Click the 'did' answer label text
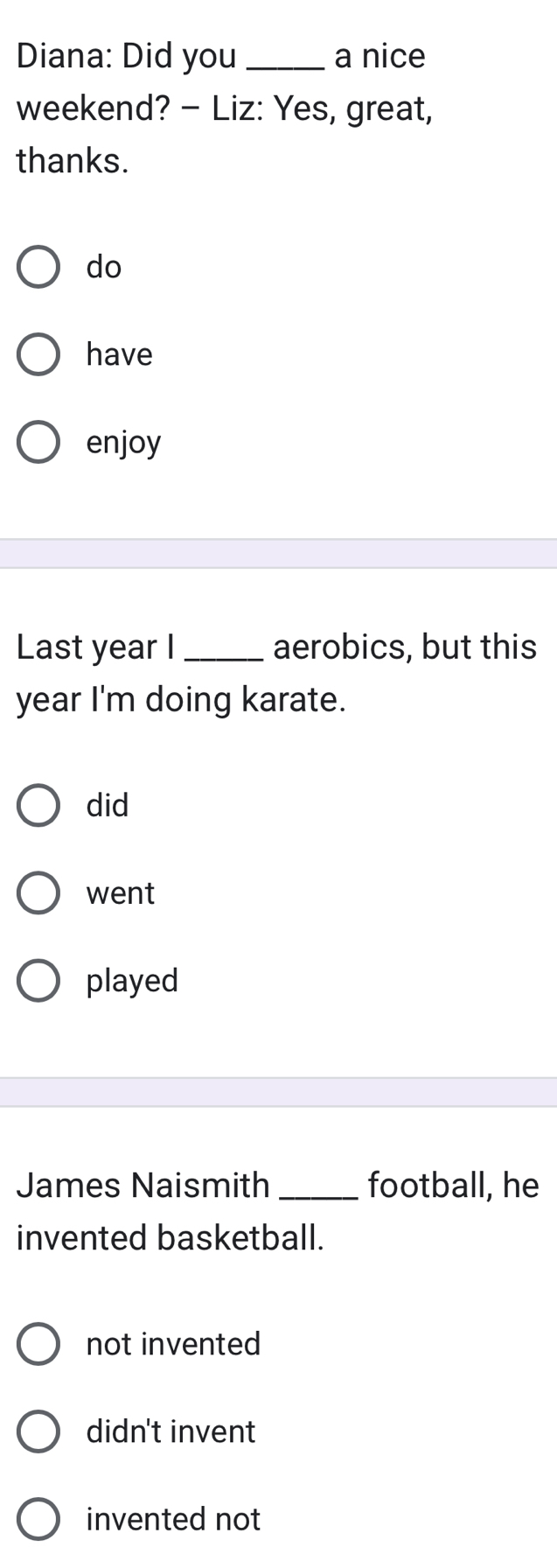Screen dimensions: 557x1568 [x=108, y=805]
